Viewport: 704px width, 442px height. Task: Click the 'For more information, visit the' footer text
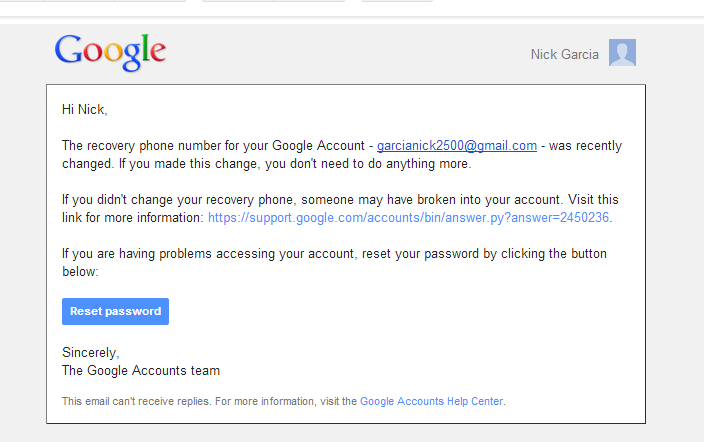[288, 401]
